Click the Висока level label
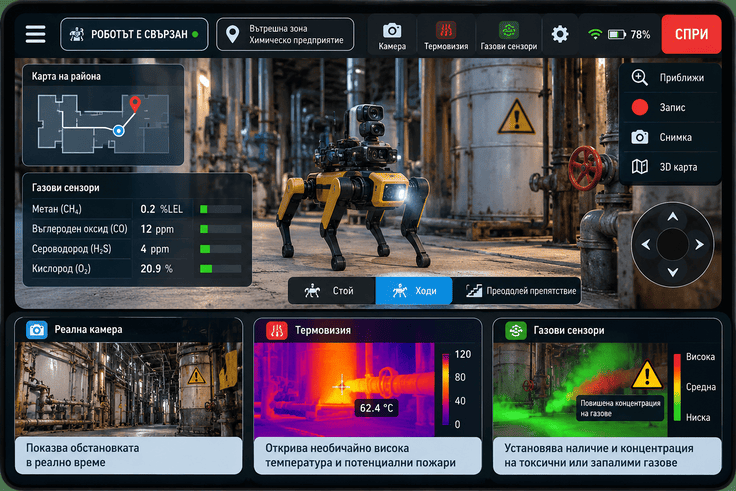Screen dimensions: 736x491 [x=700, y=357]
